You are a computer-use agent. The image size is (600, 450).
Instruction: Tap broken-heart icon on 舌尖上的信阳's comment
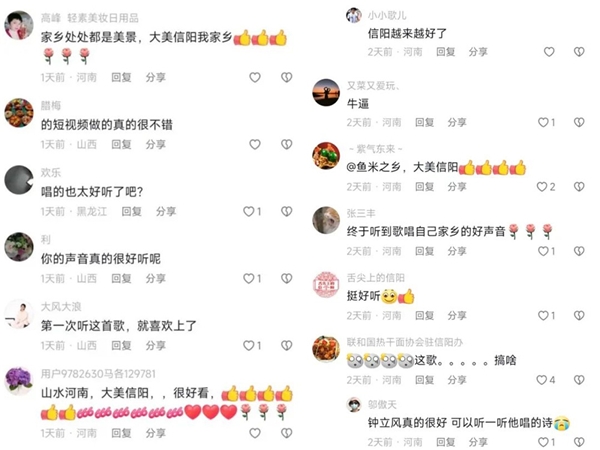[579, 315]
